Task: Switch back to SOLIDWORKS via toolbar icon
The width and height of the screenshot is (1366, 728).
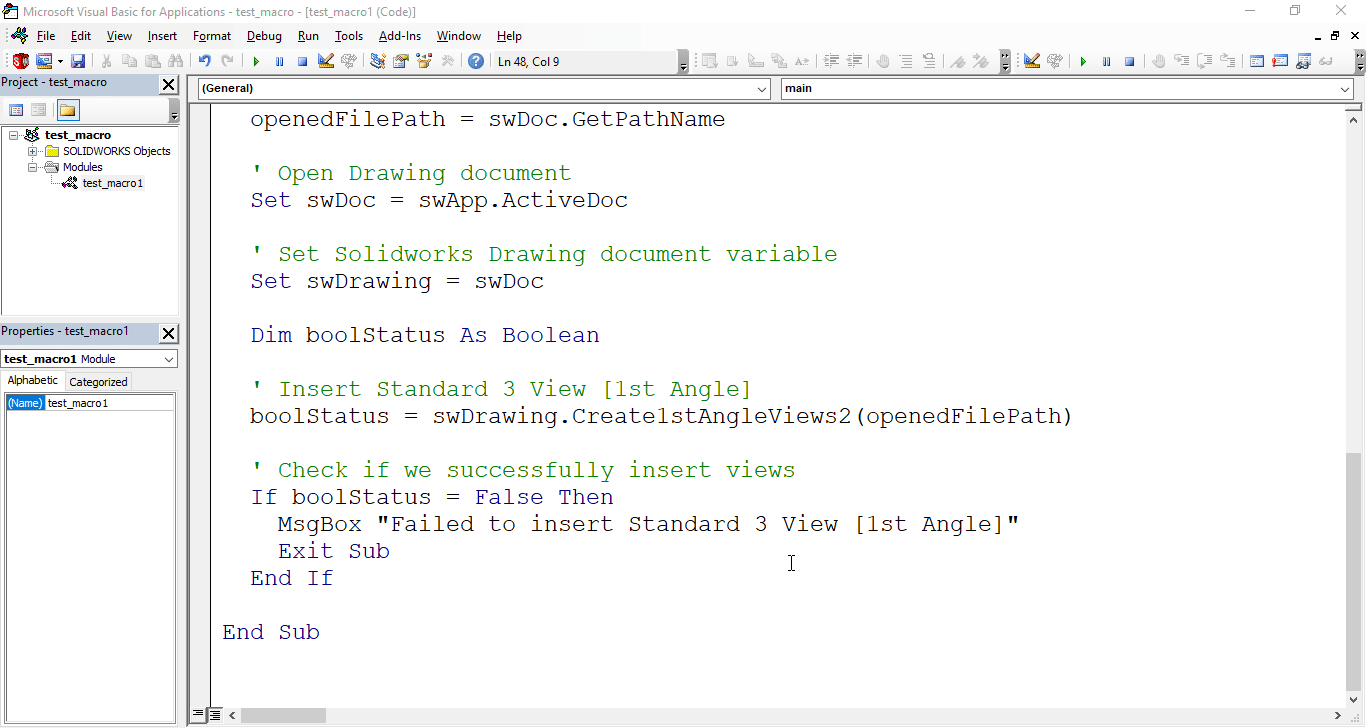Action: tap(18, 60)
